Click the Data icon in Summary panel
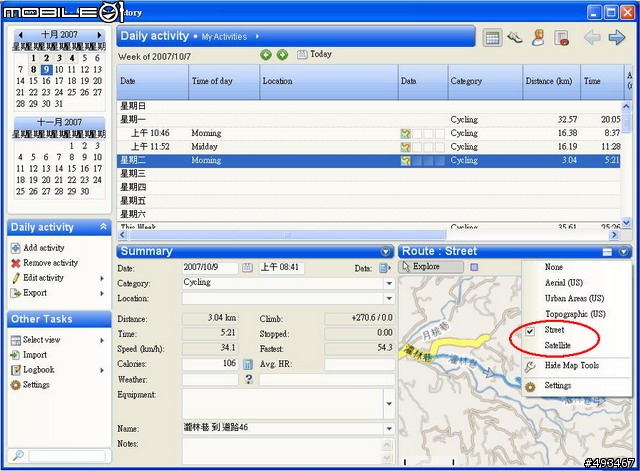The width and height of the screenshot is (640, 471). click(384, 268)
